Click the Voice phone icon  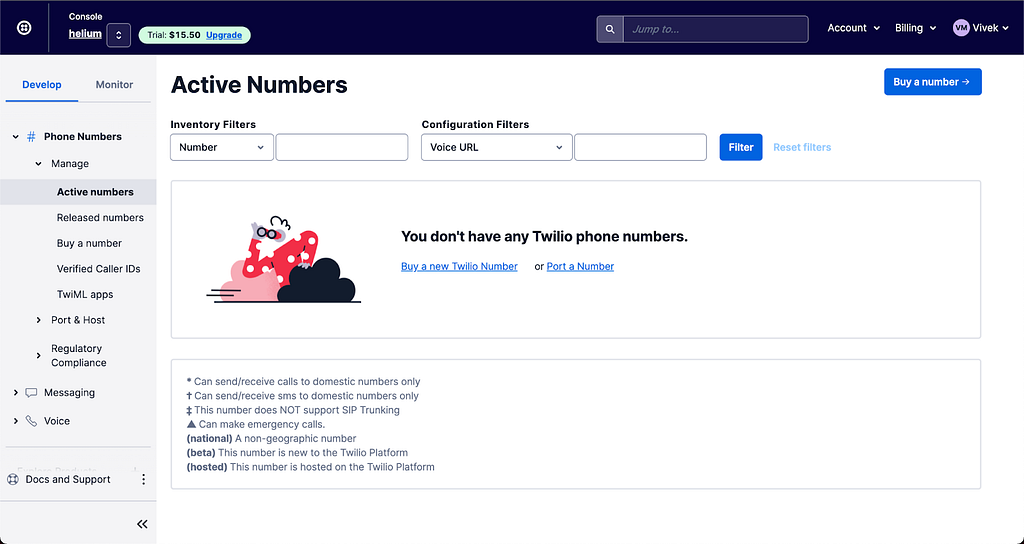coord(31,421)
